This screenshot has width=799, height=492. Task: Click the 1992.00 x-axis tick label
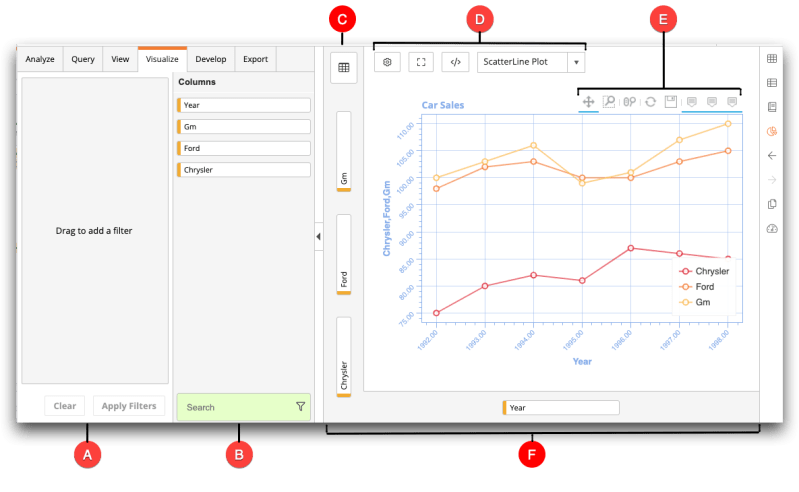[428, 340]
